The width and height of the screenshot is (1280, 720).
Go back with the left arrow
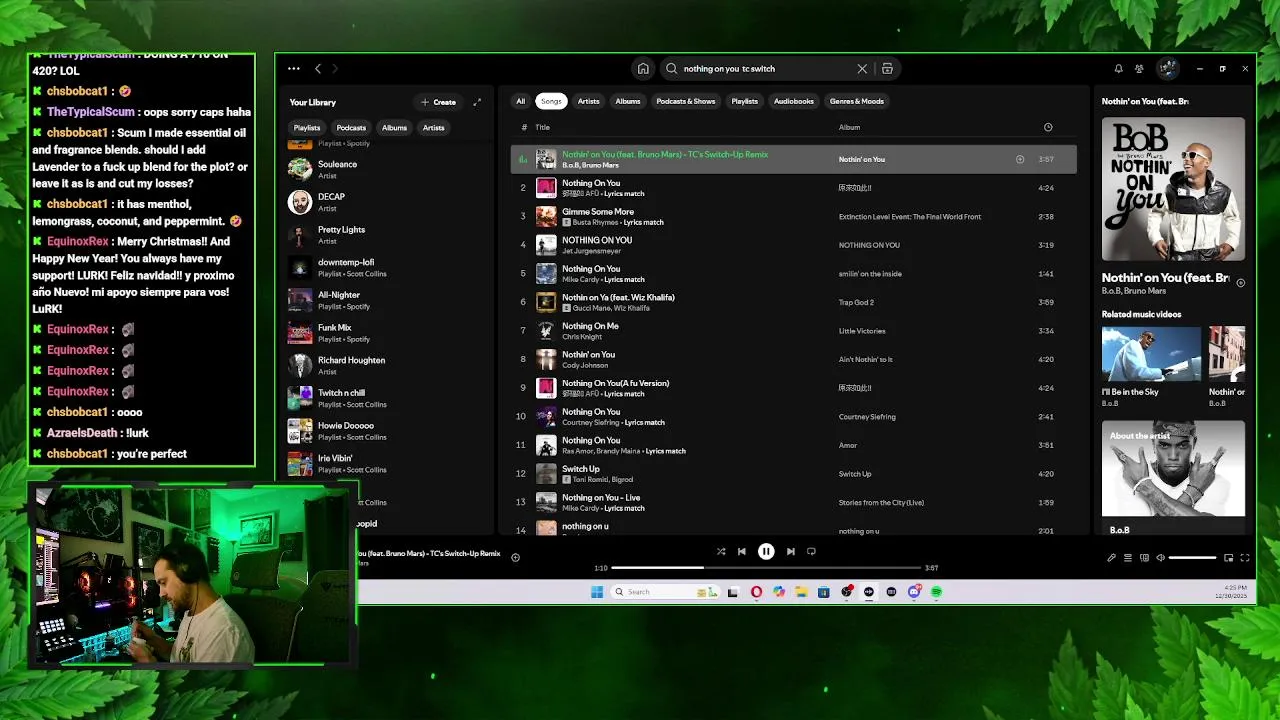318,69
